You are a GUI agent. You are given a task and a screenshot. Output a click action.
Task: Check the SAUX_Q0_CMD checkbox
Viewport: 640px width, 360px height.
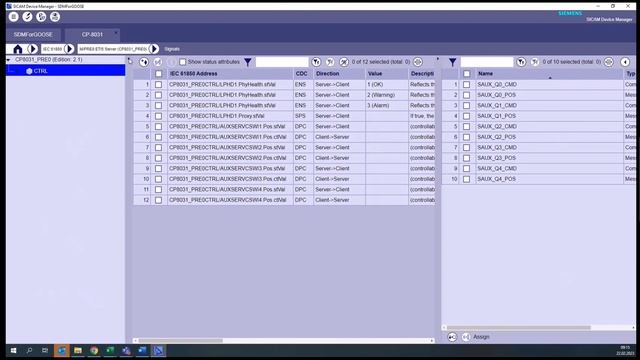click(467, 84)
